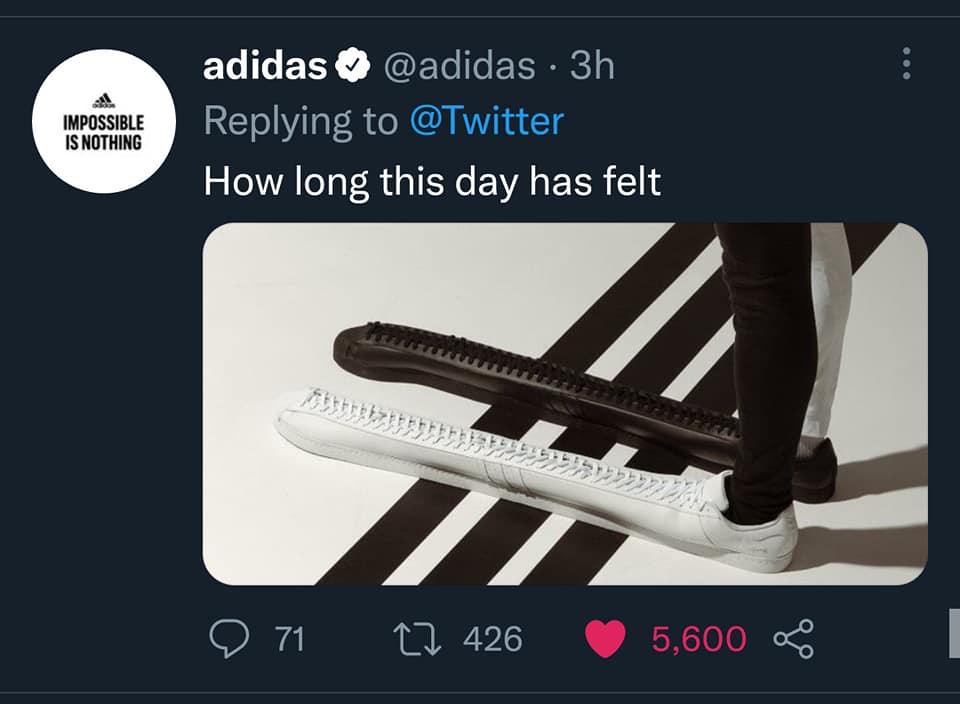Click the reply speech bubble icon

(x=229, y=638)
